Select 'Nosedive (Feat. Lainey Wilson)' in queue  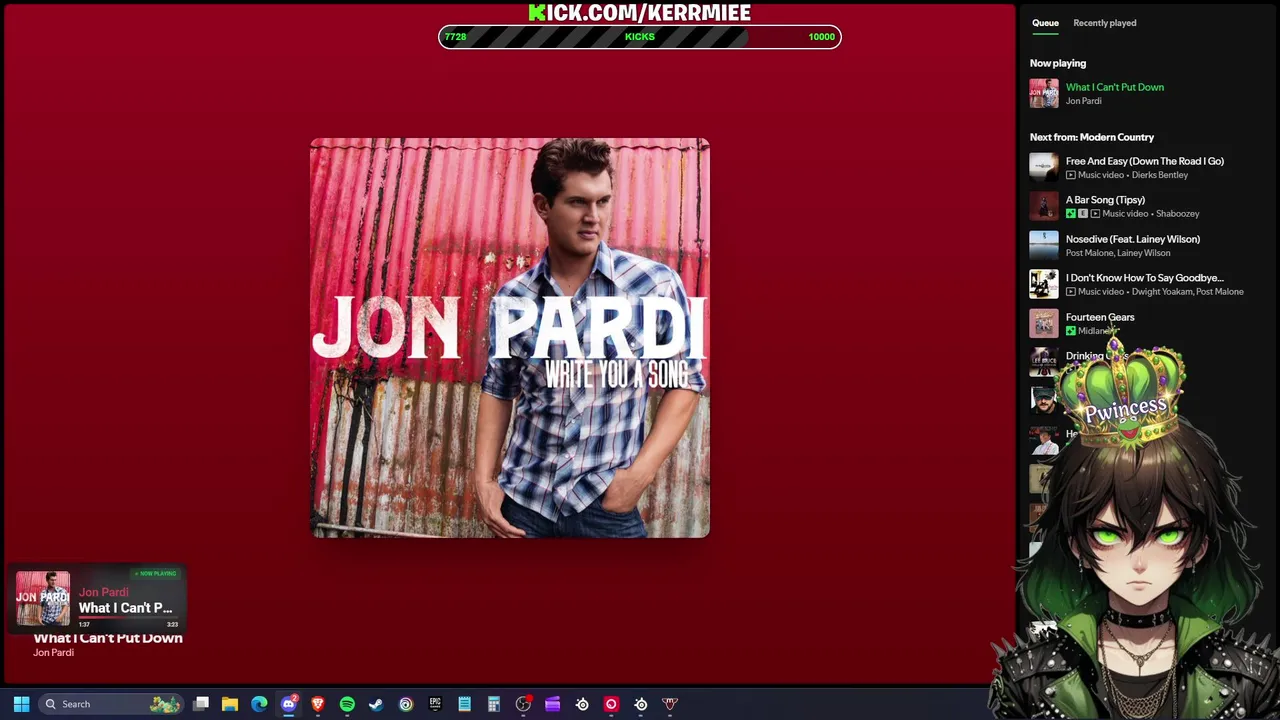pos(1133,239)
